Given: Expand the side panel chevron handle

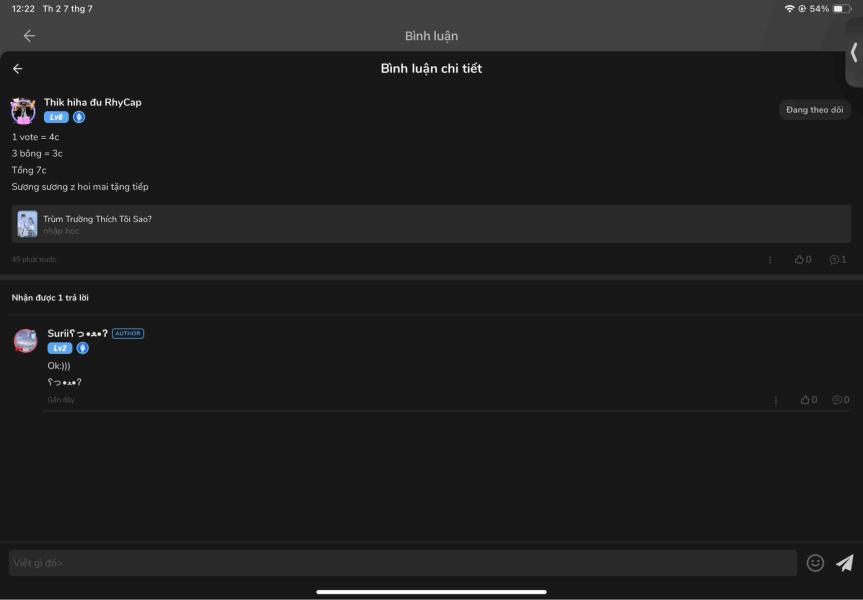Looking at the screenshot, I should [x=854, y=53].
